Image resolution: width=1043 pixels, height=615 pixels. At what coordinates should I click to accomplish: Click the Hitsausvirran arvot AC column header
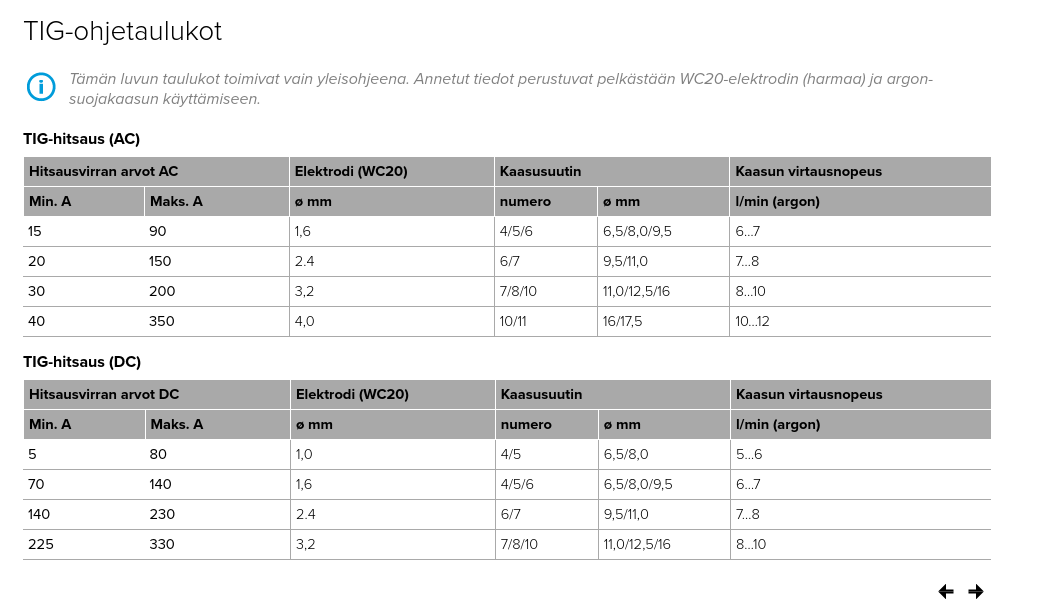click(x=104, y=171)
